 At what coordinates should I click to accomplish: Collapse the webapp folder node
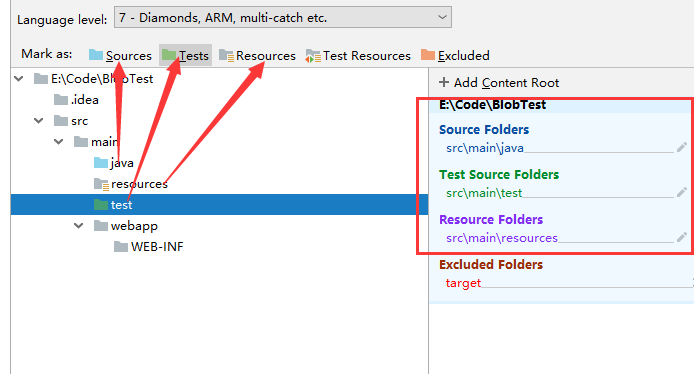tap(79, 226)
